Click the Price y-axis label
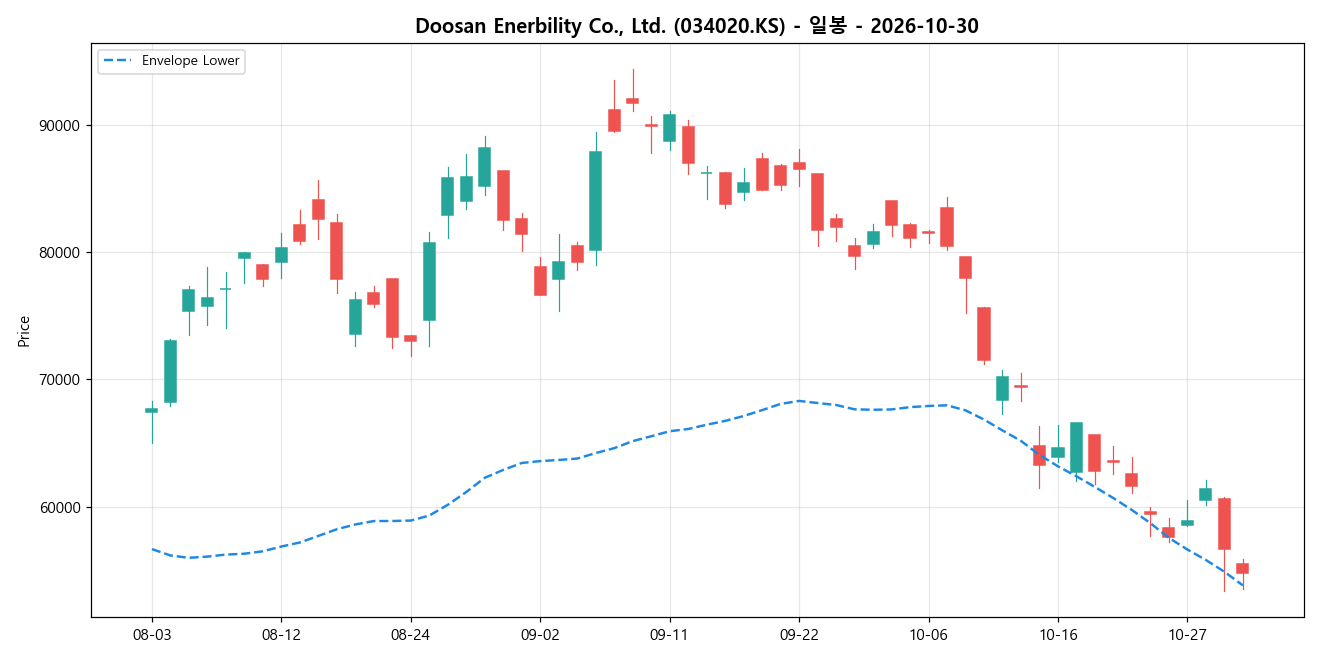Screen dimensions: 1320x660 click(24, 331)
